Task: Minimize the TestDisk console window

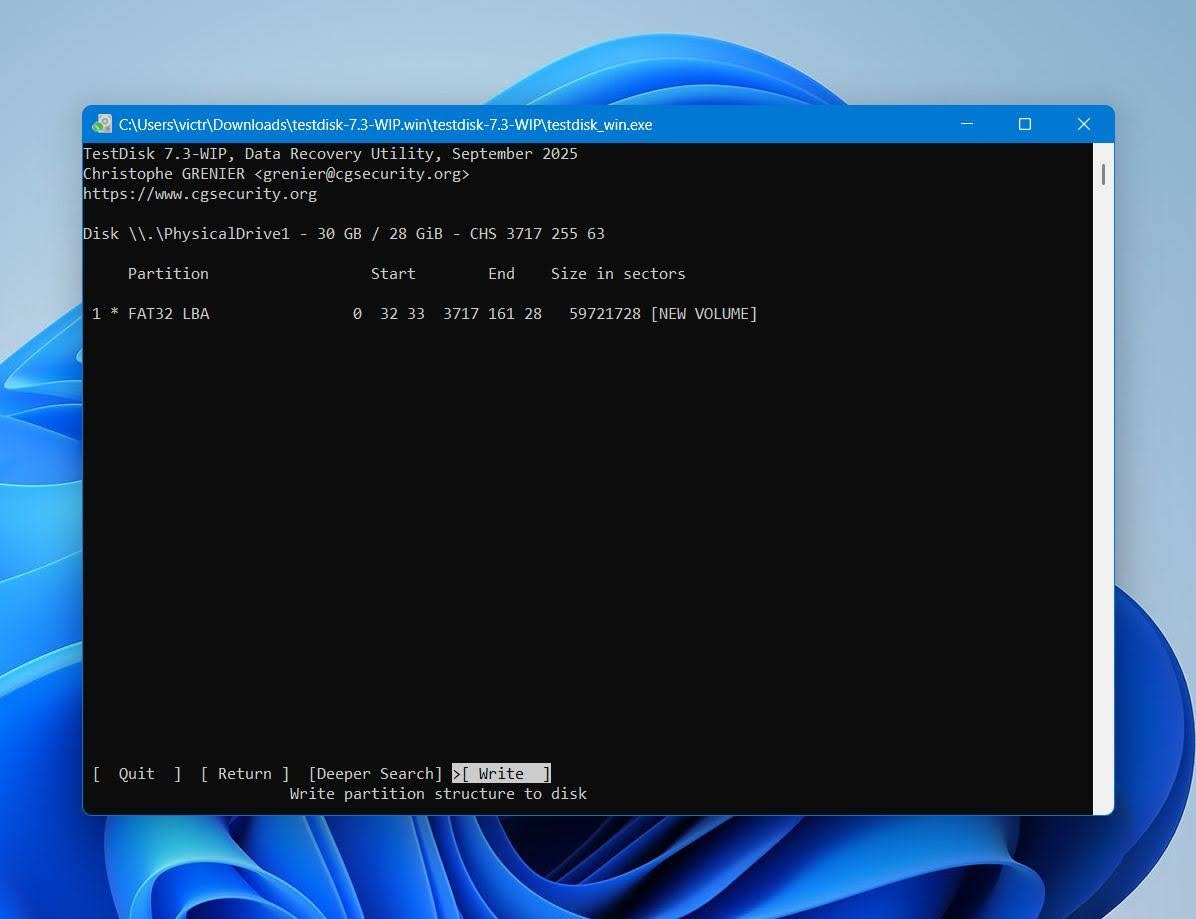Action: coord(966,124)
